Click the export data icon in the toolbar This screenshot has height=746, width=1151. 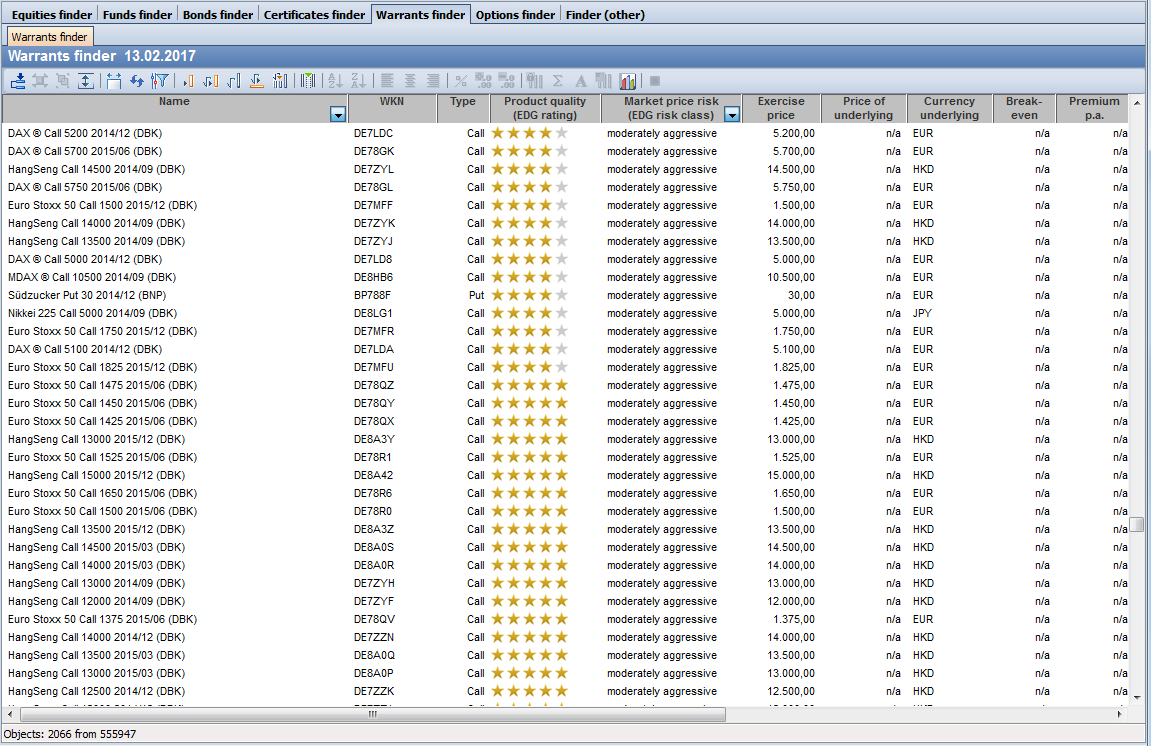click(x=18, y=81)
